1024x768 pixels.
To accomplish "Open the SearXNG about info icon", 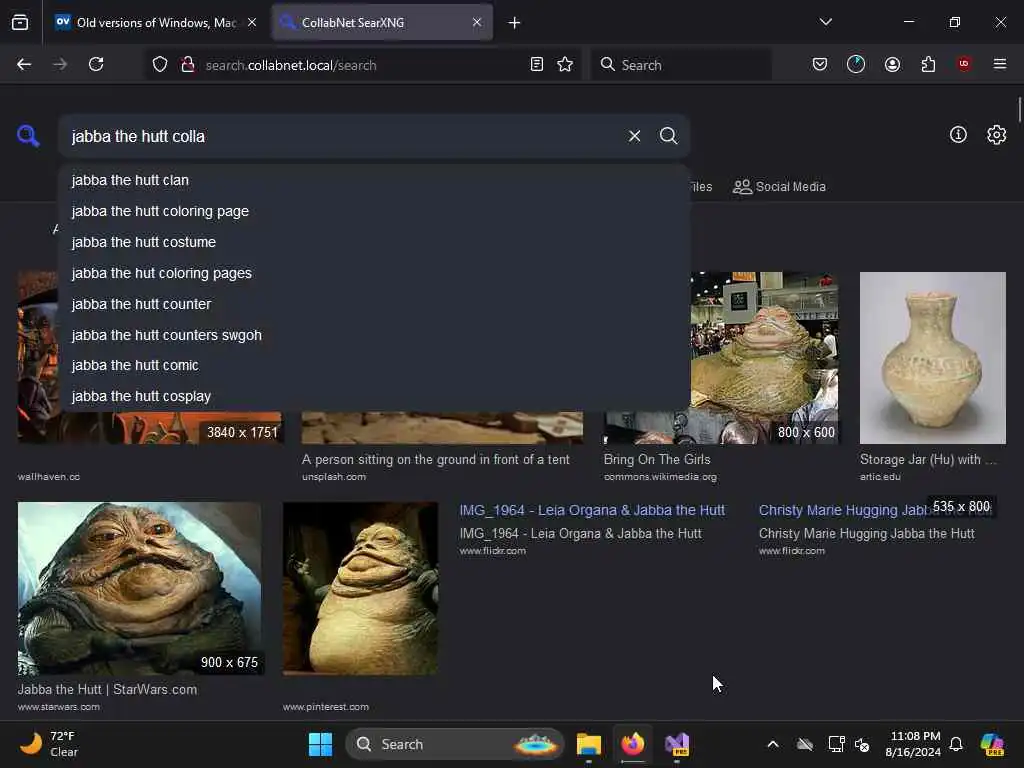I will pyautogui.click(x=958, y=135).
